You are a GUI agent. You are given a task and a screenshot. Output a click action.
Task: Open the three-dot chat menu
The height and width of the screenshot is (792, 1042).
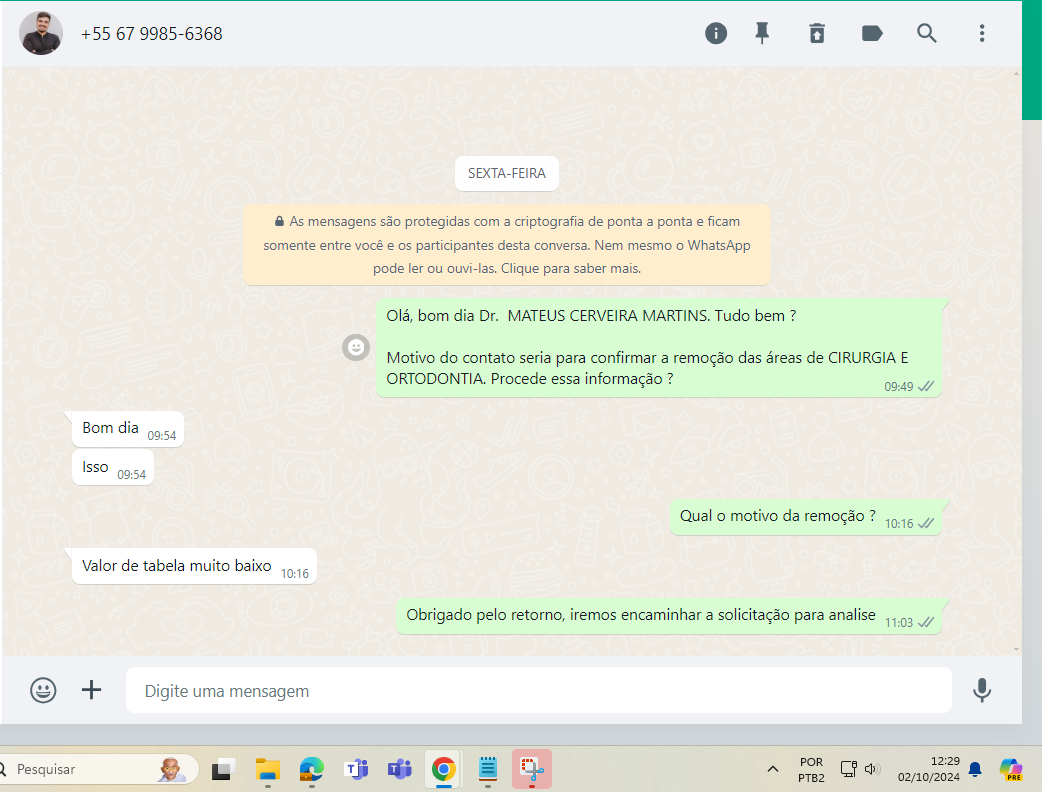(982, 33)
